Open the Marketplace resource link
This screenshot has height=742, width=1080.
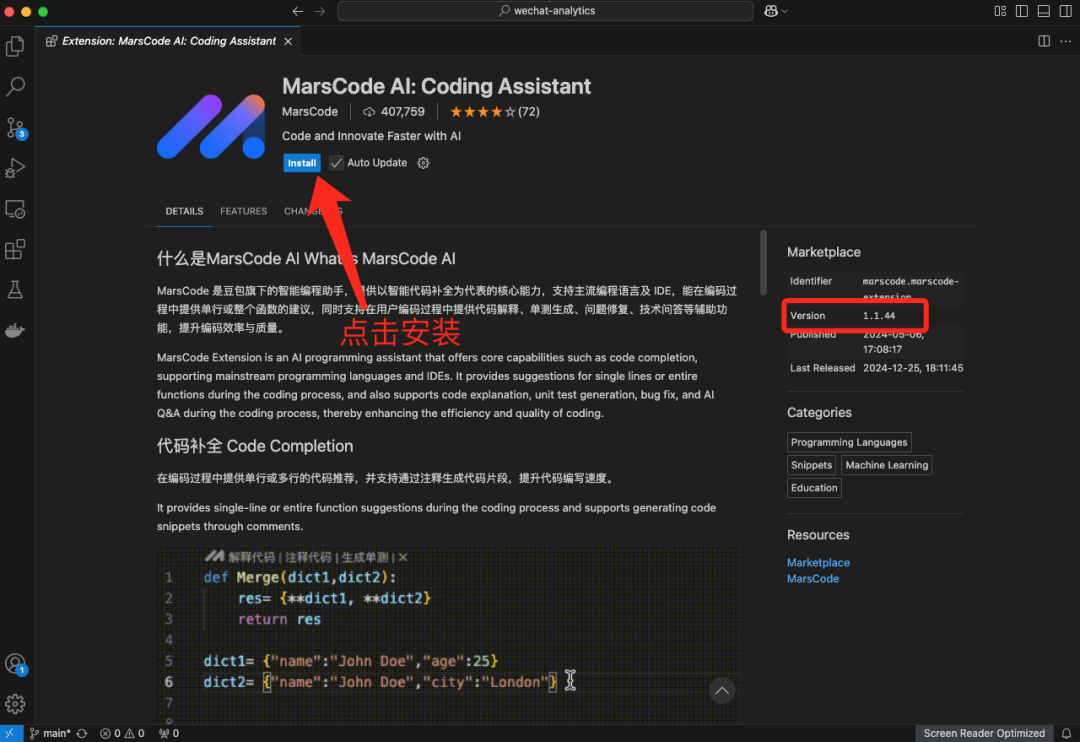coord(818,563)
